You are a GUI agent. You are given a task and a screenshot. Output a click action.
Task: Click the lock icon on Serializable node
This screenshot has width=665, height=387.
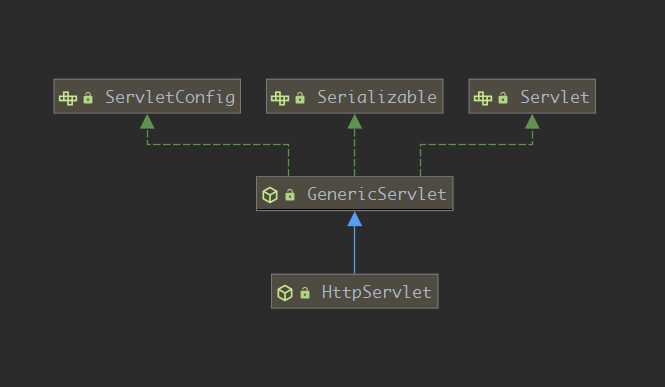click(300, 98)
